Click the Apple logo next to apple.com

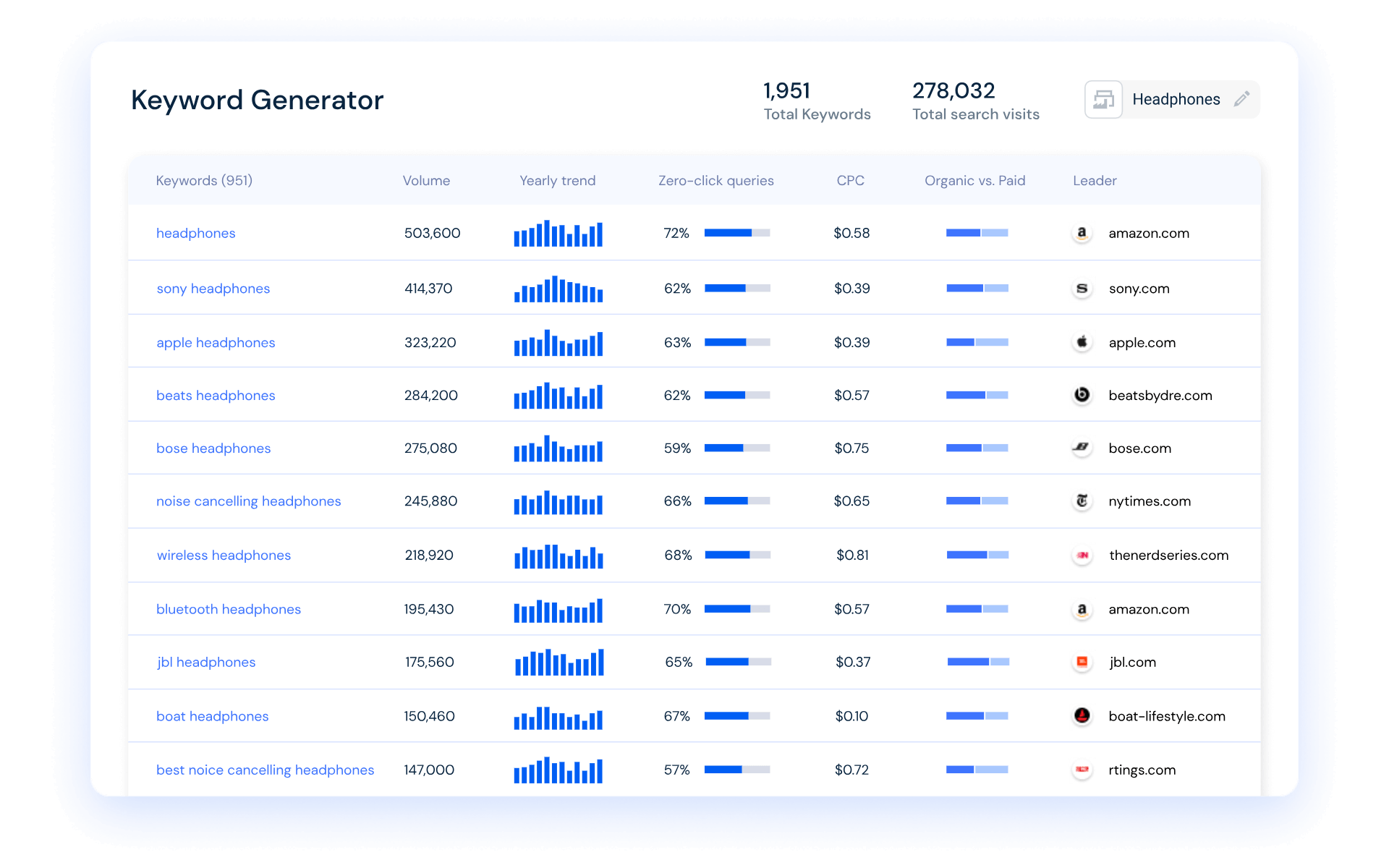coord(1082,342)
